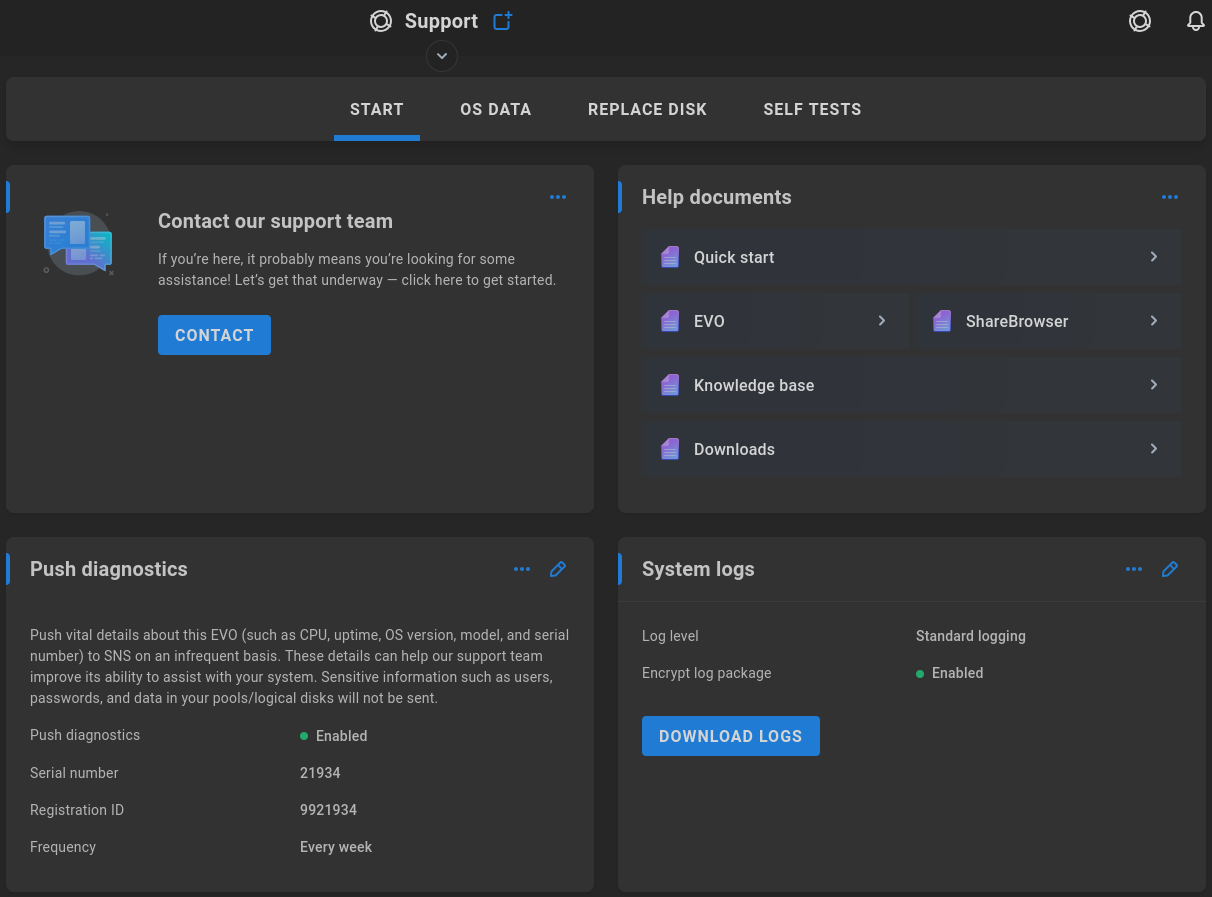Screen dimensions: 1212x897
Task: Open three-dot menu on Push diagnostics card
Action: tap(522, 569)
